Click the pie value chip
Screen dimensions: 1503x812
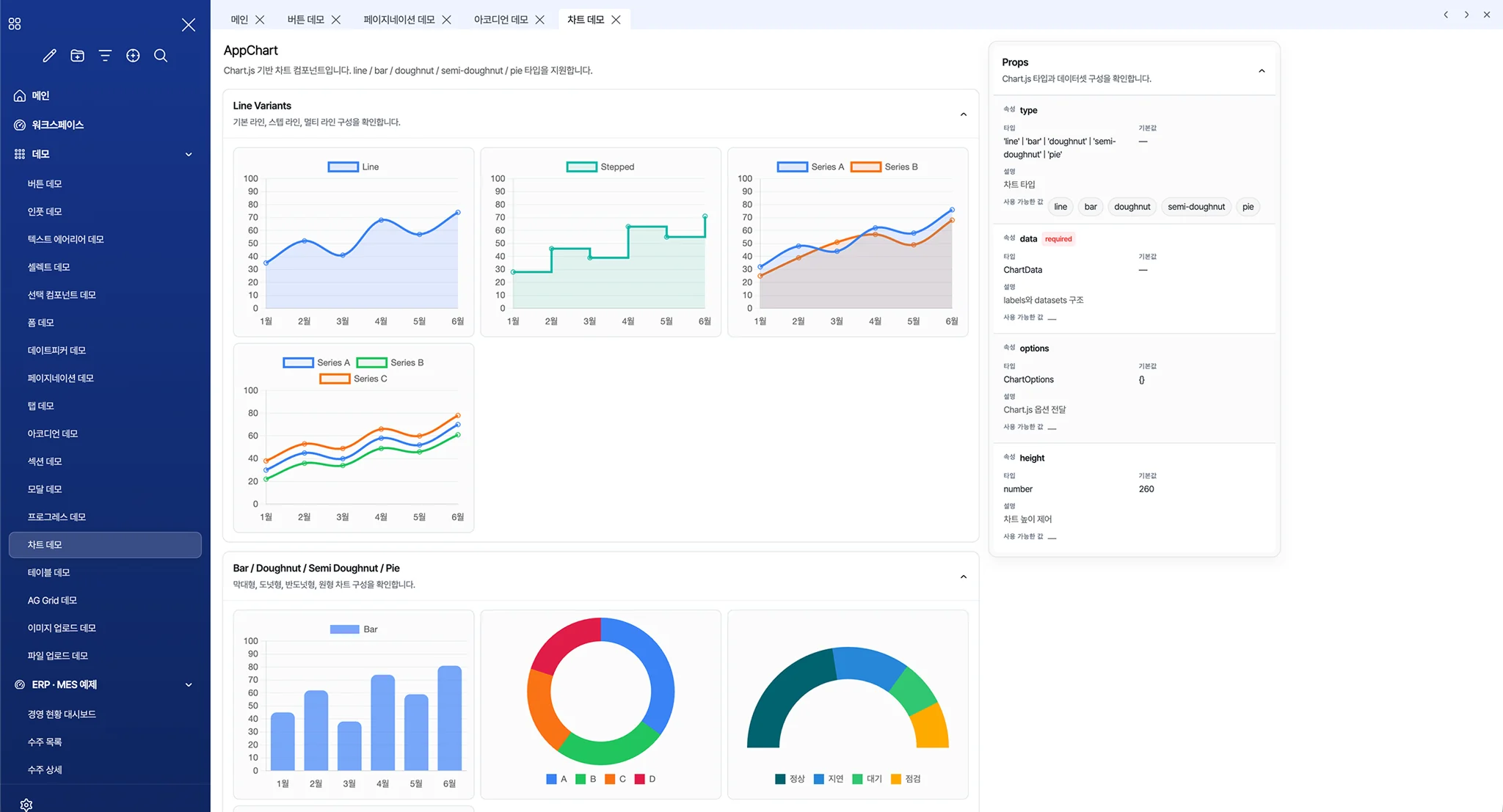[1248, 207]
